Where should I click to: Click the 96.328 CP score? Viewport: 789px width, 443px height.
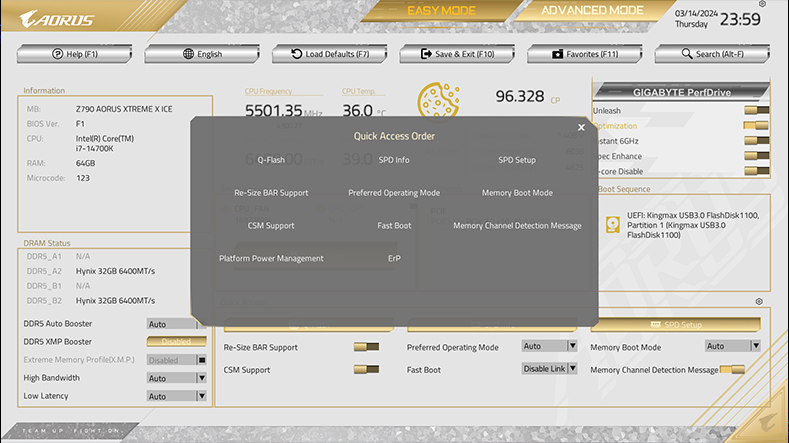[527, 96]
